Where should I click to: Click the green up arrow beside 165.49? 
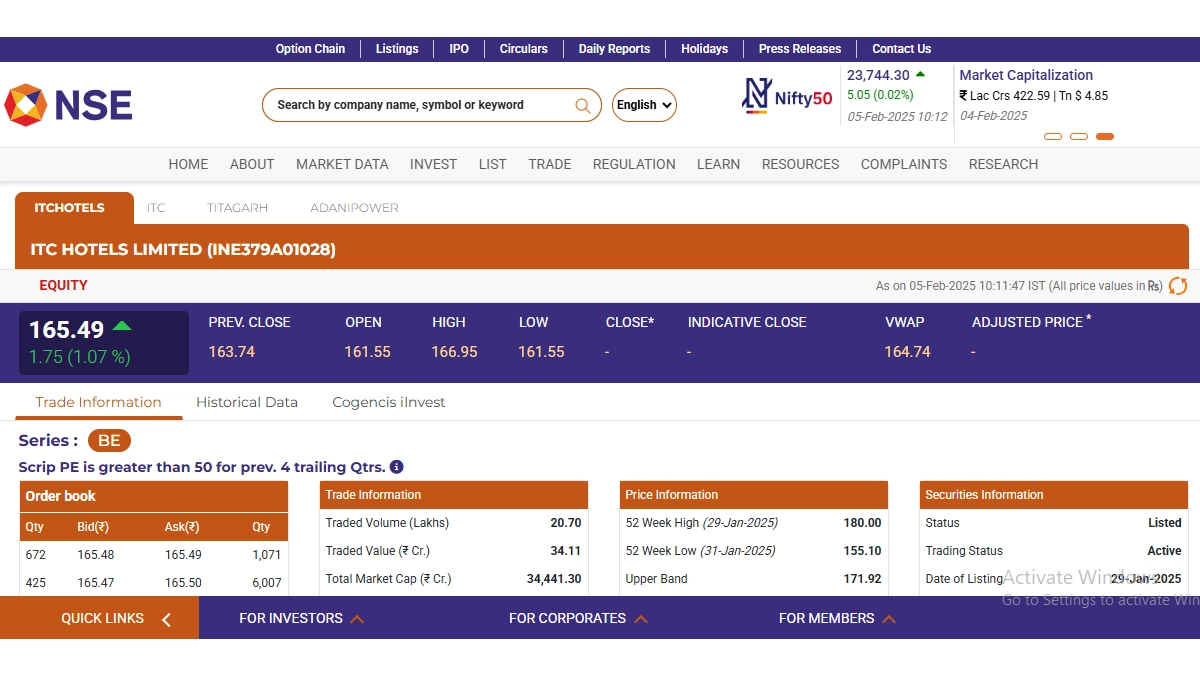pos(122,326)
